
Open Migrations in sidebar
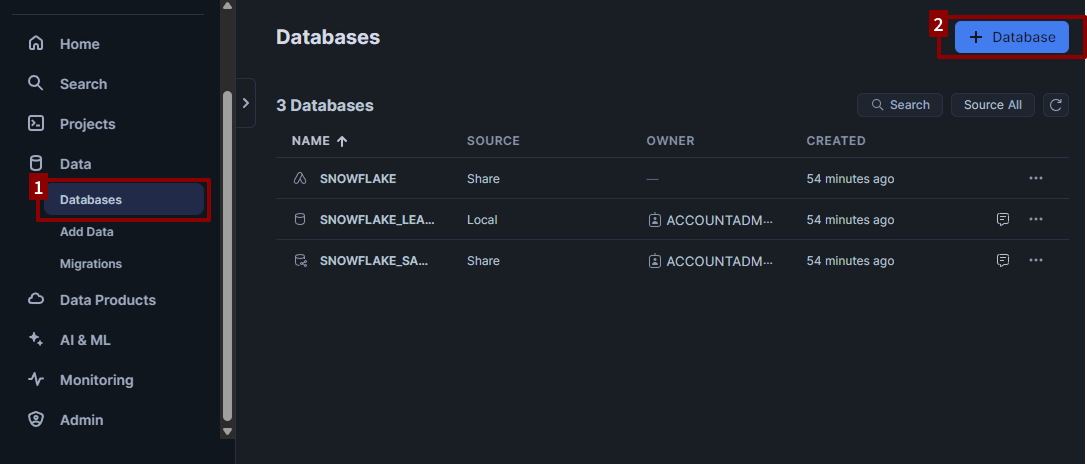coord(91,264)
